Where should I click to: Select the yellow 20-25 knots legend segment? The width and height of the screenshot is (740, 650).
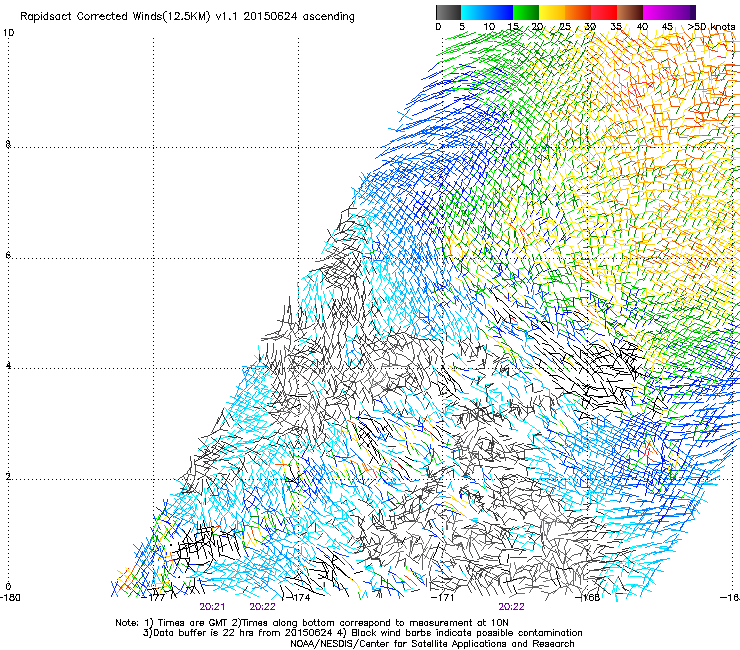(552, 12)
